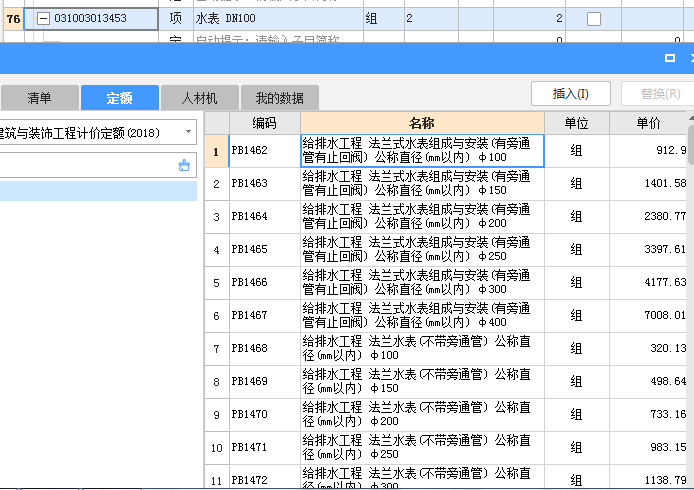Collapse the 031003013453 tree node

pyautogui.click(x=43, y=19)
